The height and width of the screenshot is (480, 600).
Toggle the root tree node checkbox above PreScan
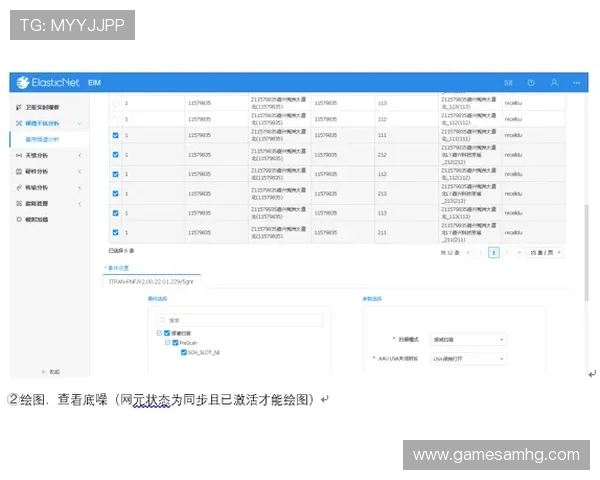[x=167, y=333]
